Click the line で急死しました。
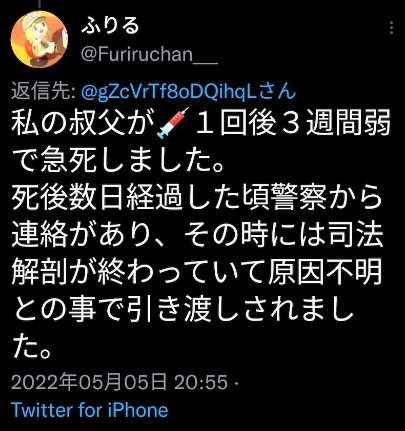The image size is (405, 431). pos(118,161)
